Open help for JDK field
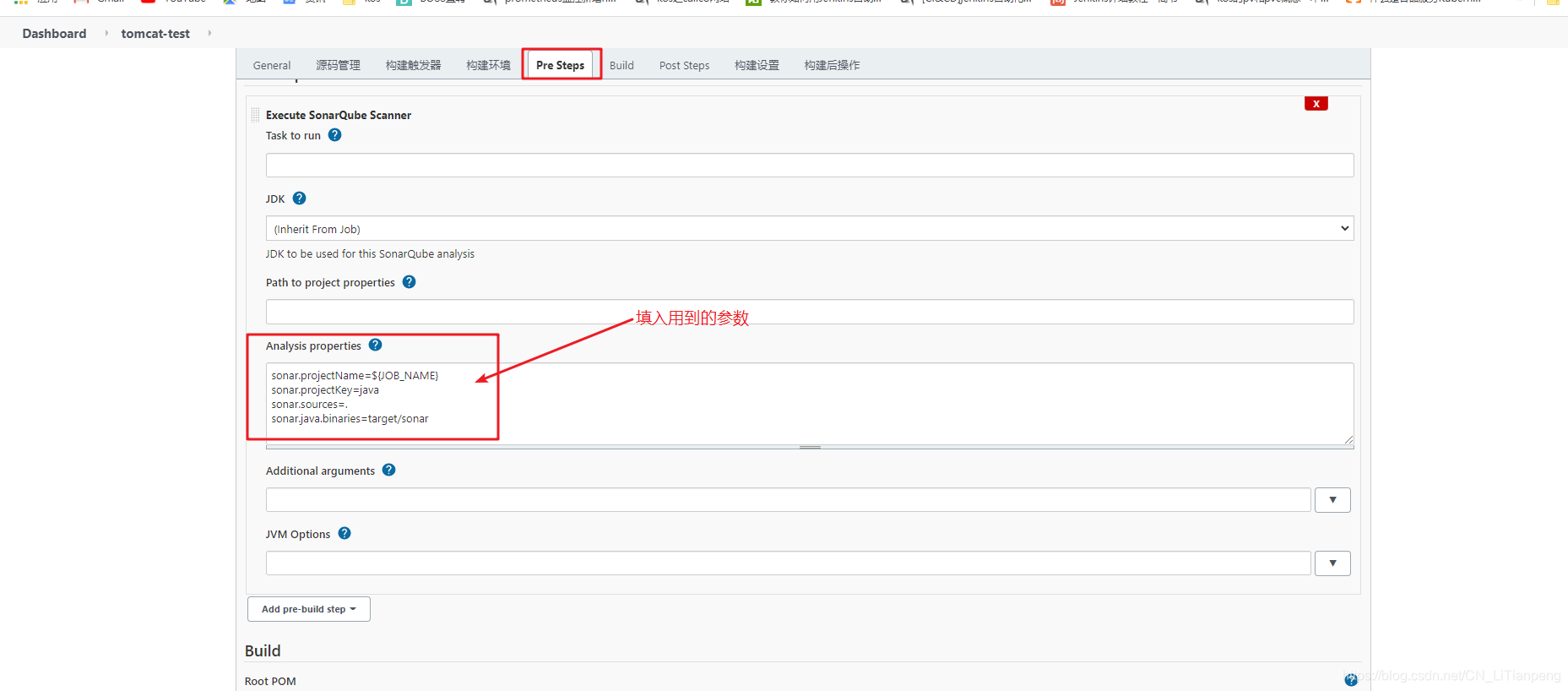 point(299,199)
